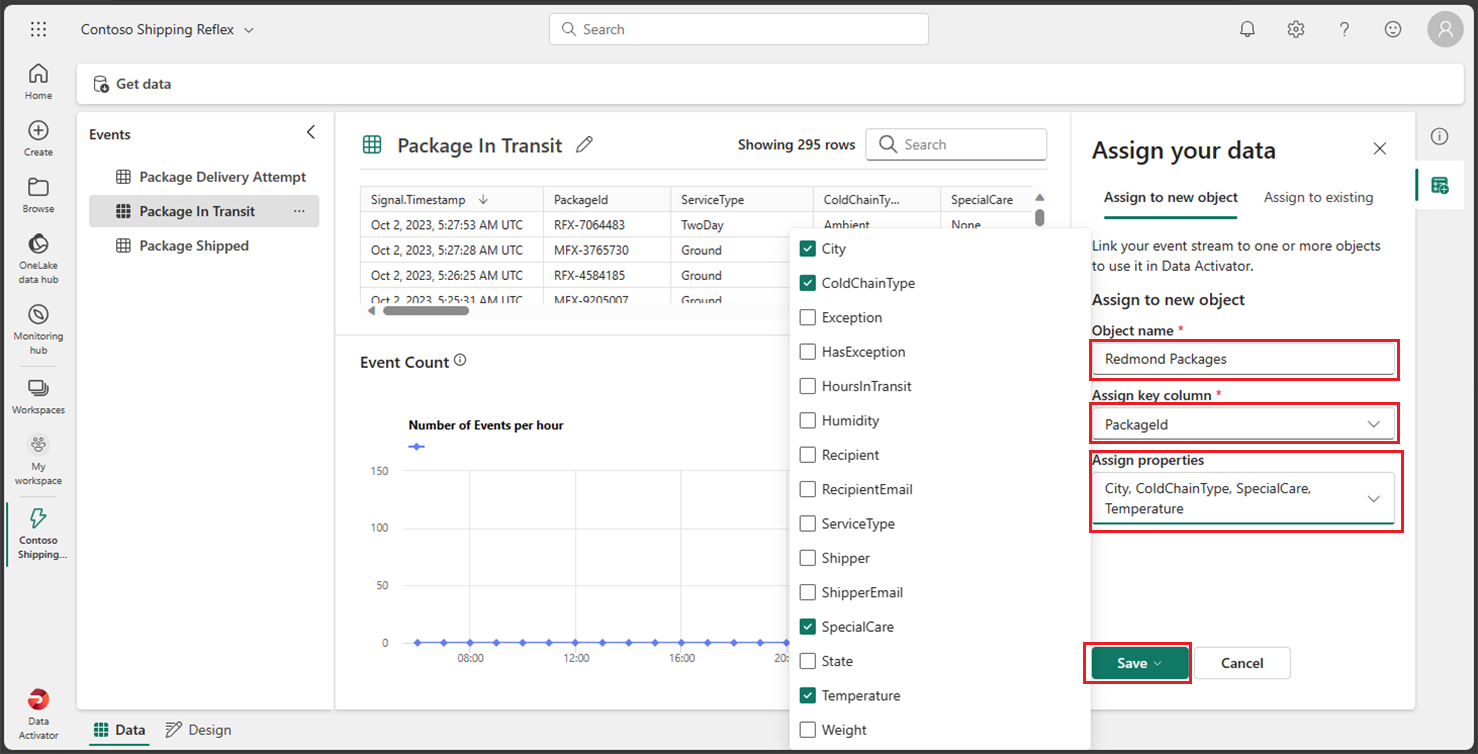Viewport: 1478px width, 754px height.
Task: Open Workspaces in the sidebar
Action: point(38,397)
